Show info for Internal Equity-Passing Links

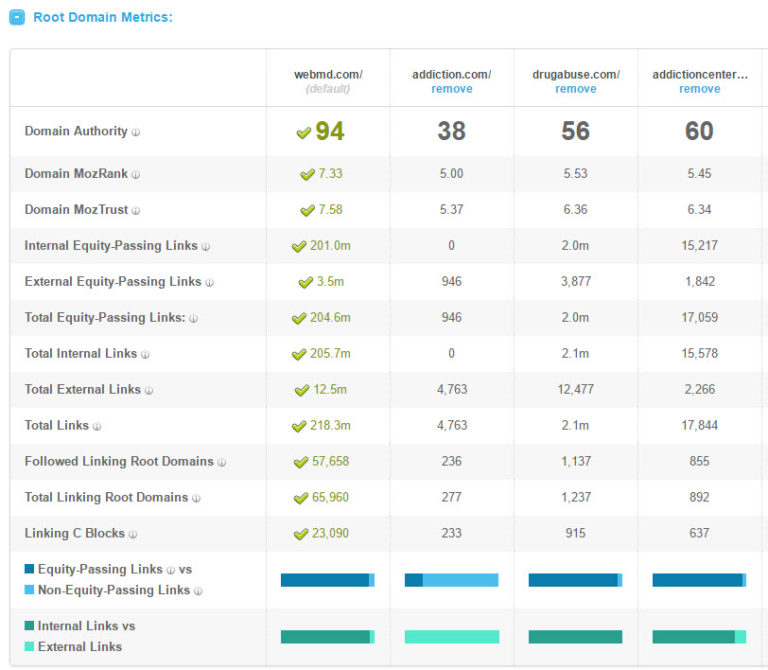(x=206, y=247)
